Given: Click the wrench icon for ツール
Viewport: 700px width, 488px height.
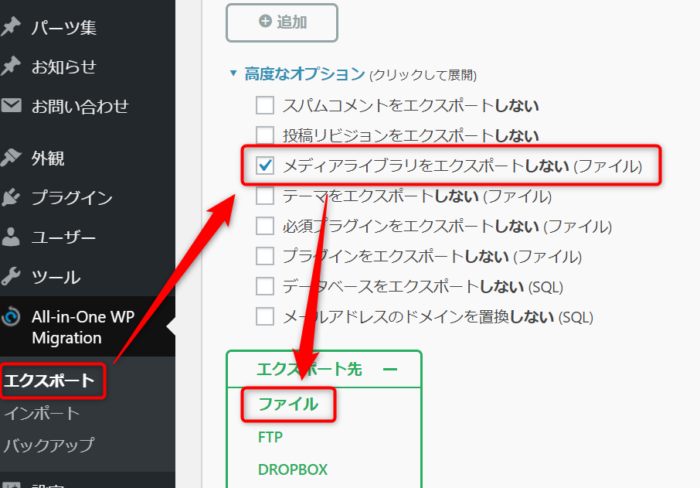Looking at the screenshot, I should pyautogui.click(x=12, y=277).
